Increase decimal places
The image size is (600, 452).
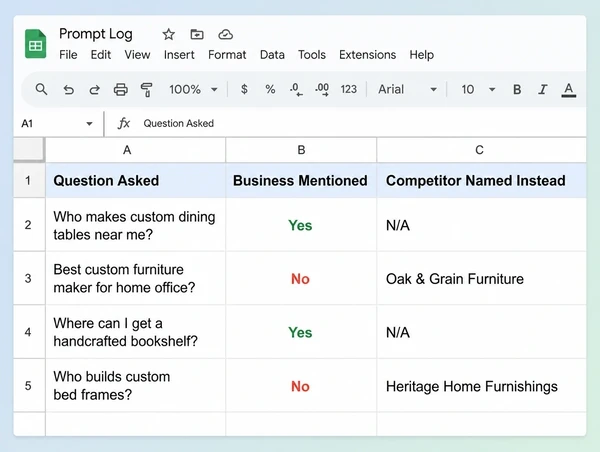(x=322, y=90)
